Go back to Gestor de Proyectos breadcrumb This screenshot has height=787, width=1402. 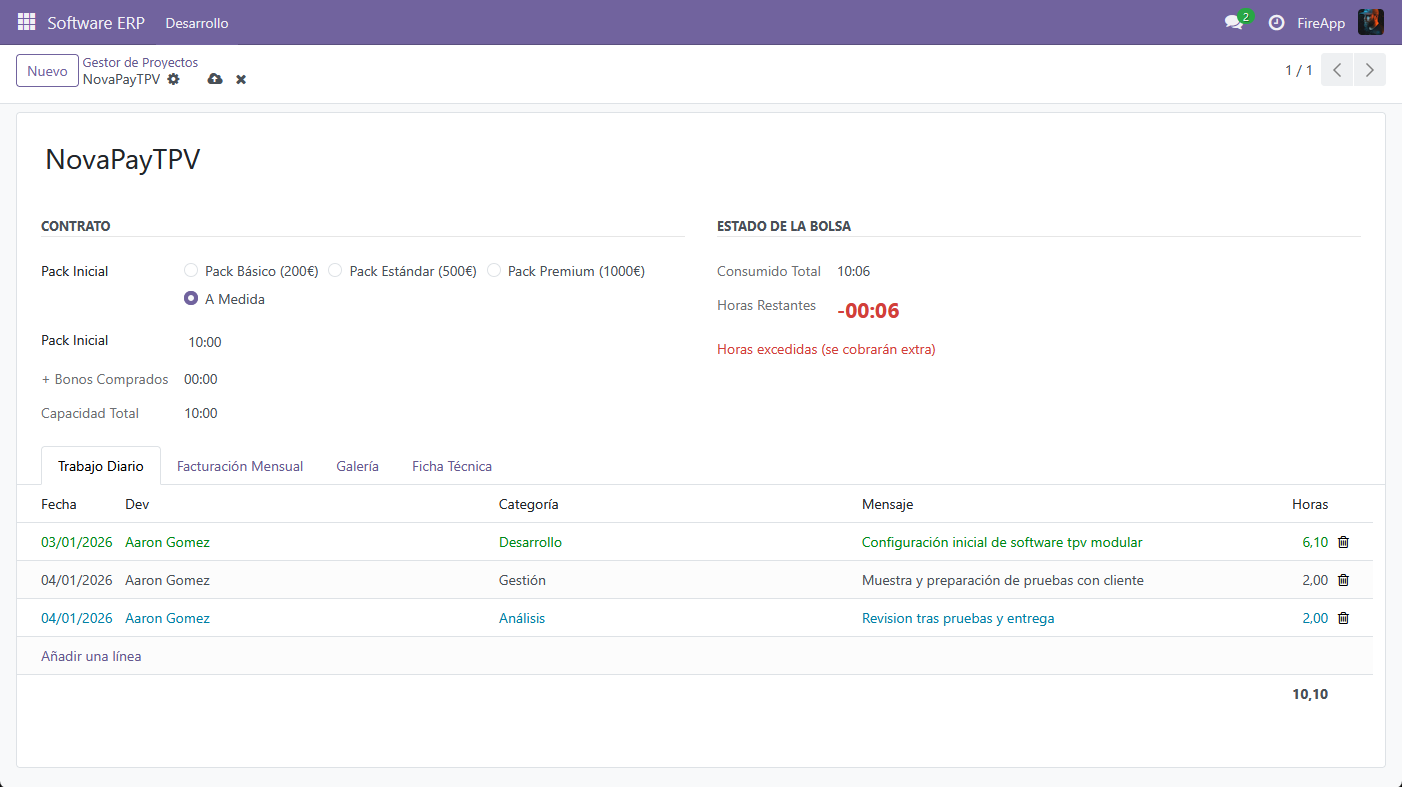pos(140,62)
